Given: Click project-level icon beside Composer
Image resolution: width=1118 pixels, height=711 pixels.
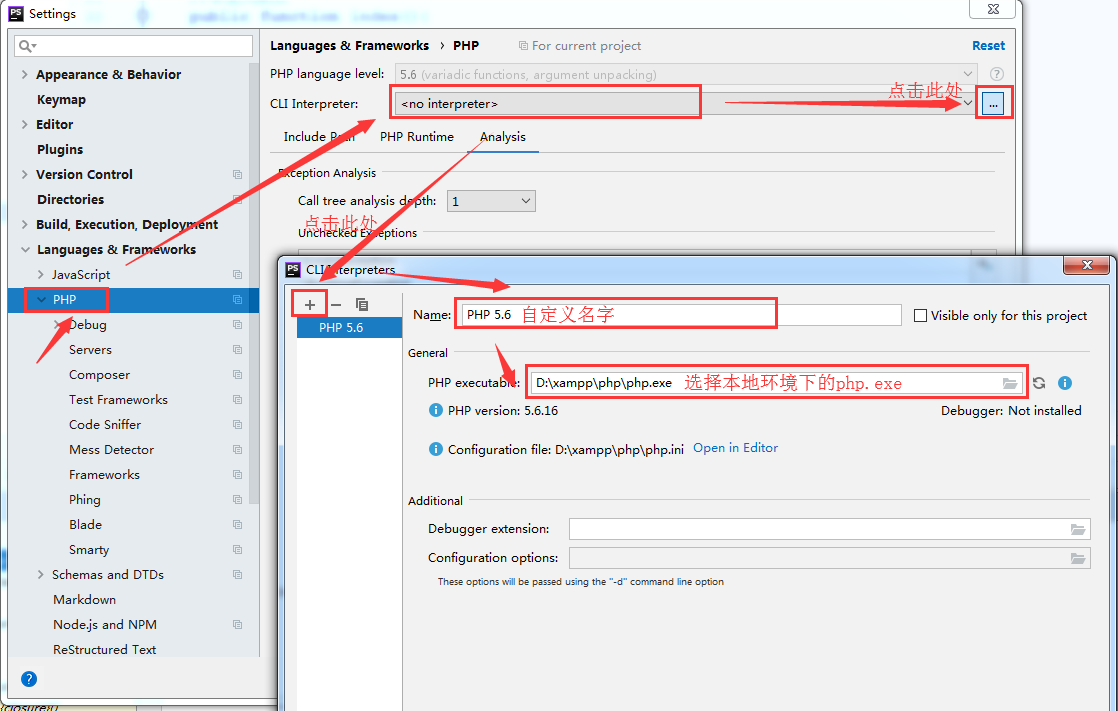Looking at the screenshot, I should 237,374.
